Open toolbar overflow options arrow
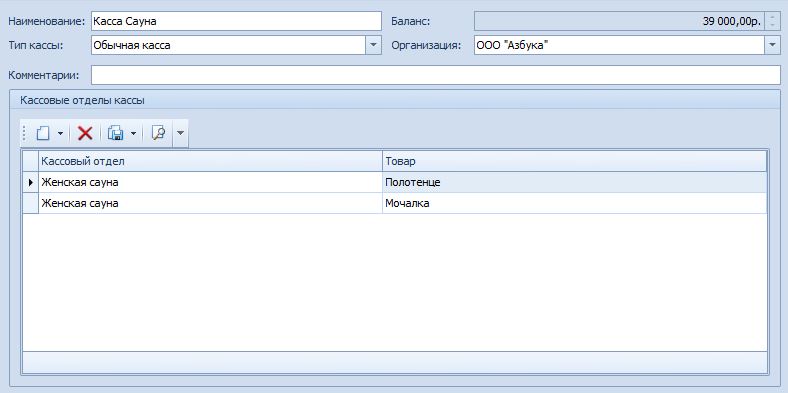The image size is (788, 393). (180, 133)
